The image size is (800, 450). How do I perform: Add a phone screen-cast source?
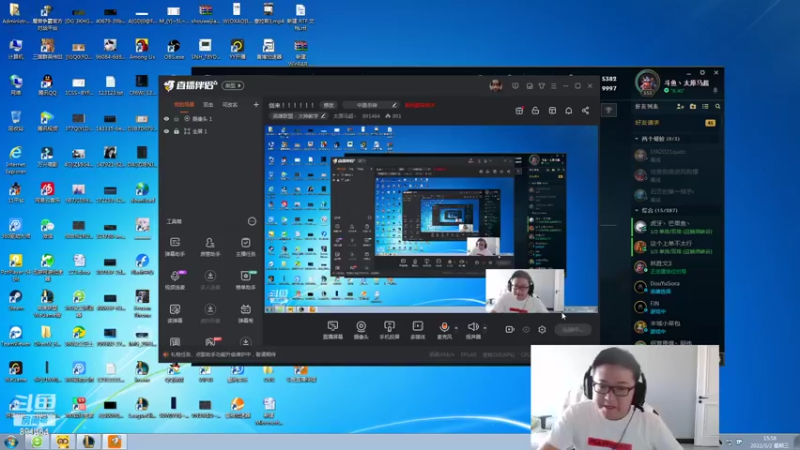point(389,330)
